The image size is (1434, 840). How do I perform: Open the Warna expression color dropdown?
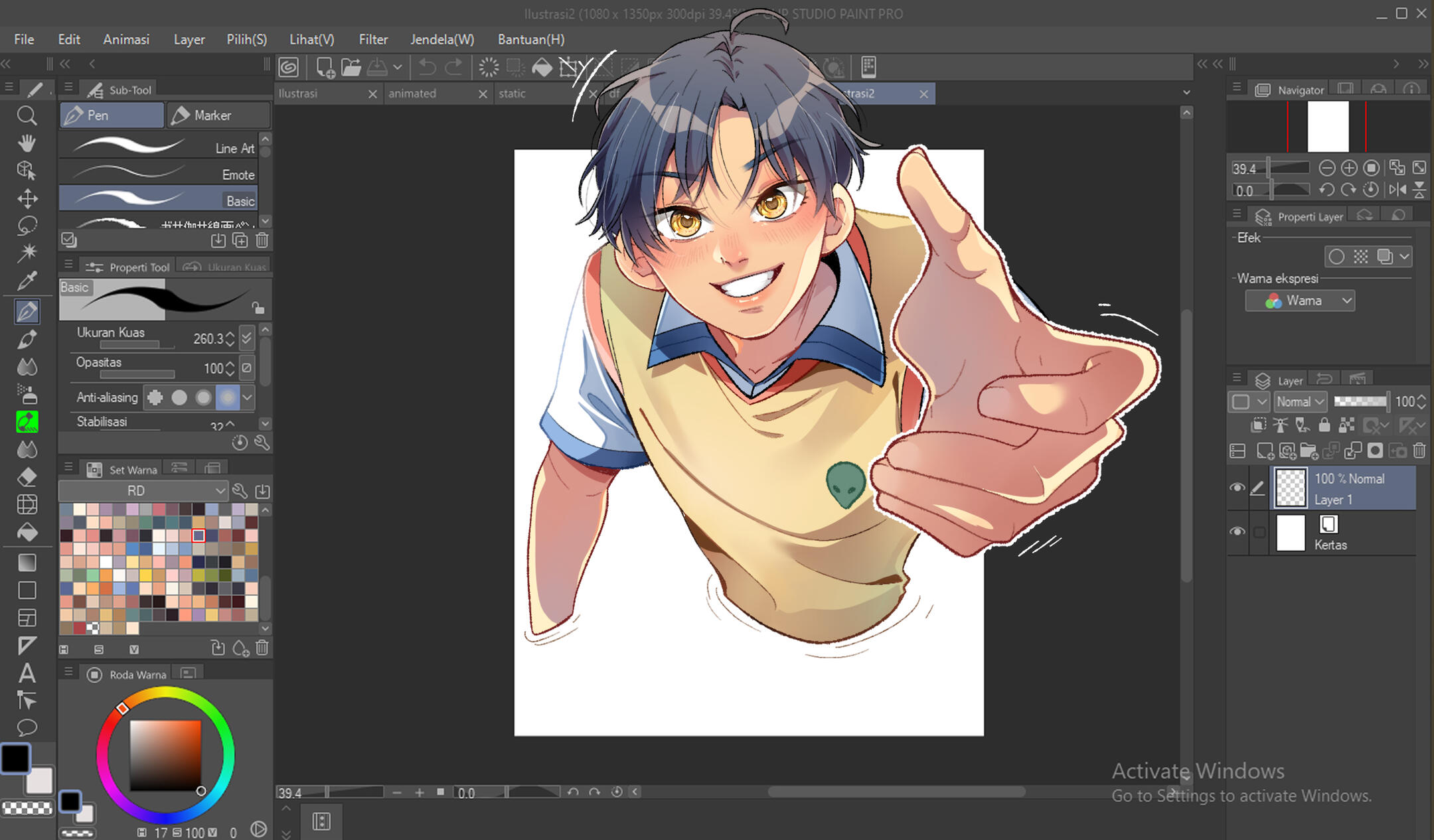click(1300, 301)
